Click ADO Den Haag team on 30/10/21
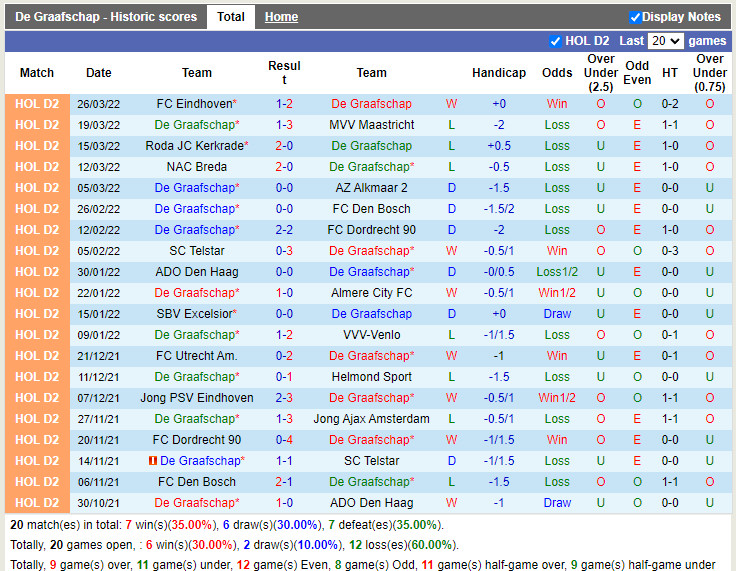 point(371,503)
